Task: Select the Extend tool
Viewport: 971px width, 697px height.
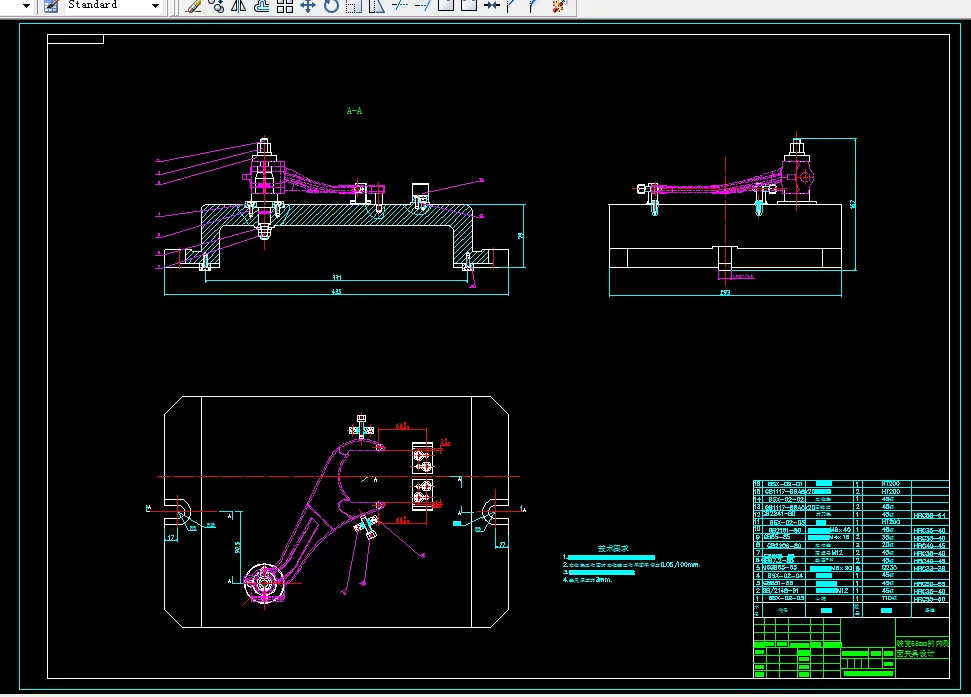Action: (423, 6)
